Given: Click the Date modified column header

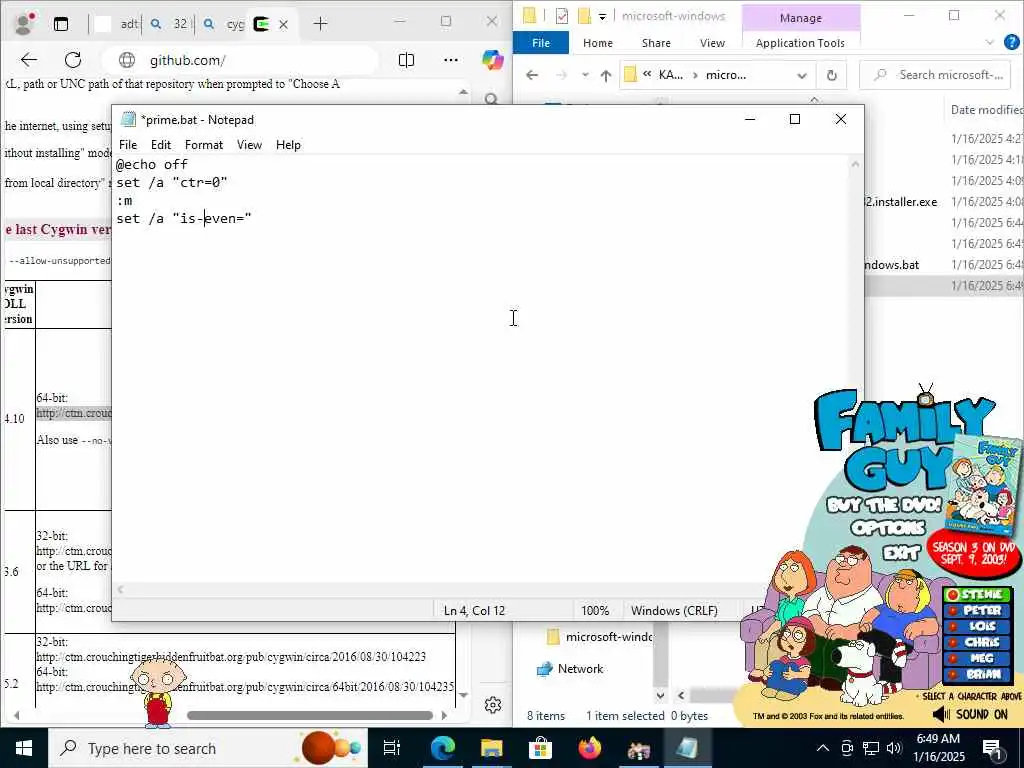Looking at the screenshot, I should pyautogui.click(x=985, y=110).
